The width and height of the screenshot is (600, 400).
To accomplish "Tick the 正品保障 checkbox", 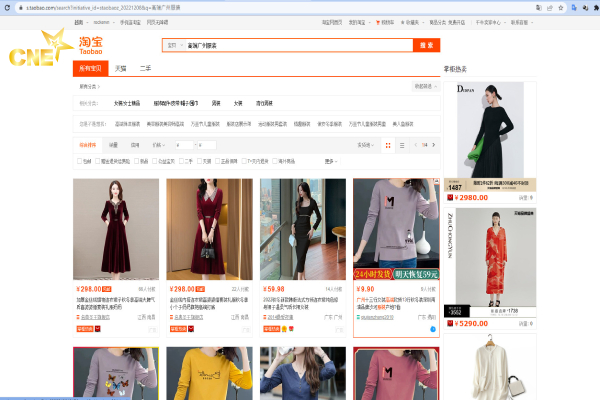I will 217,161.
